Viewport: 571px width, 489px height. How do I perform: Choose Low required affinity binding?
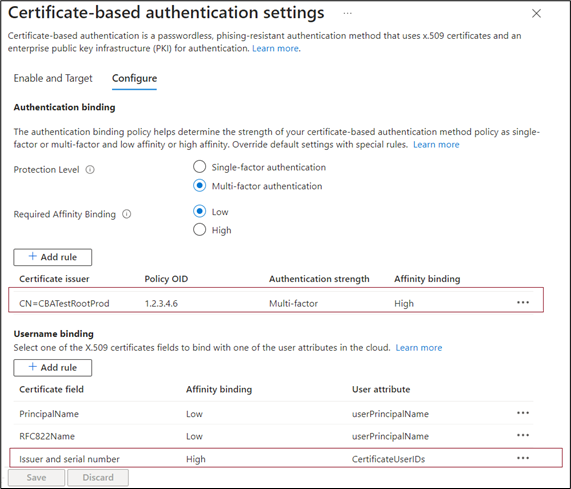[200, 211]
